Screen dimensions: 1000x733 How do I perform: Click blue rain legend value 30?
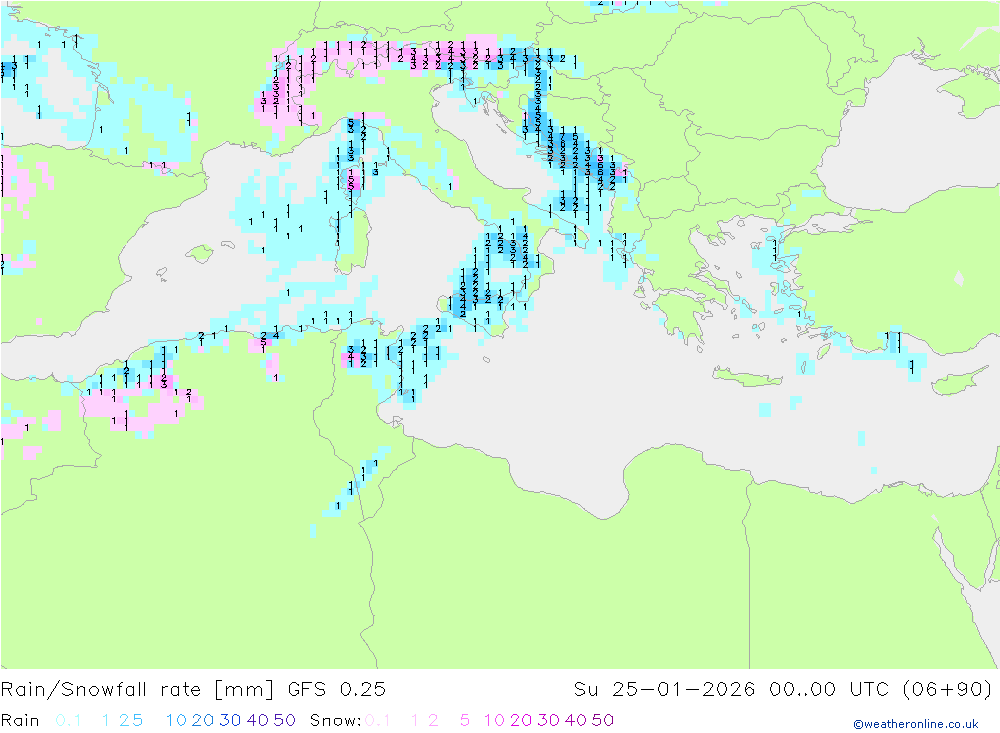(230, 720)
